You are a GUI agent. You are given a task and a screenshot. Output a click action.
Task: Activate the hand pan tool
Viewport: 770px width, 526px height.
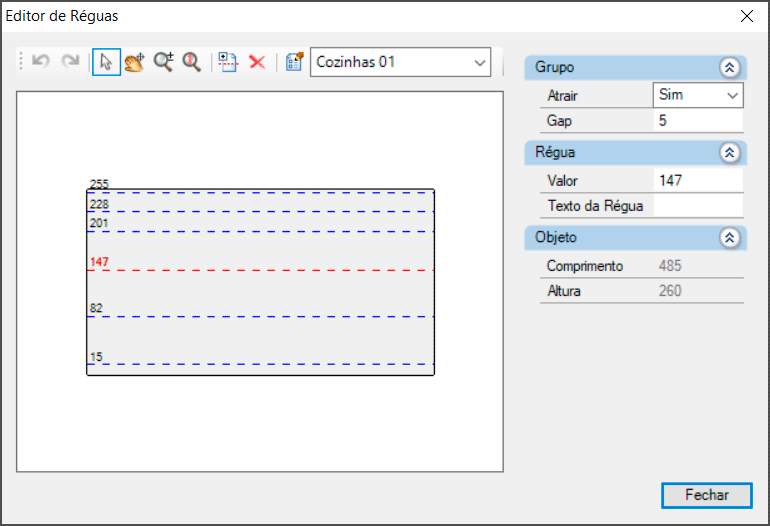click(134, 62)
